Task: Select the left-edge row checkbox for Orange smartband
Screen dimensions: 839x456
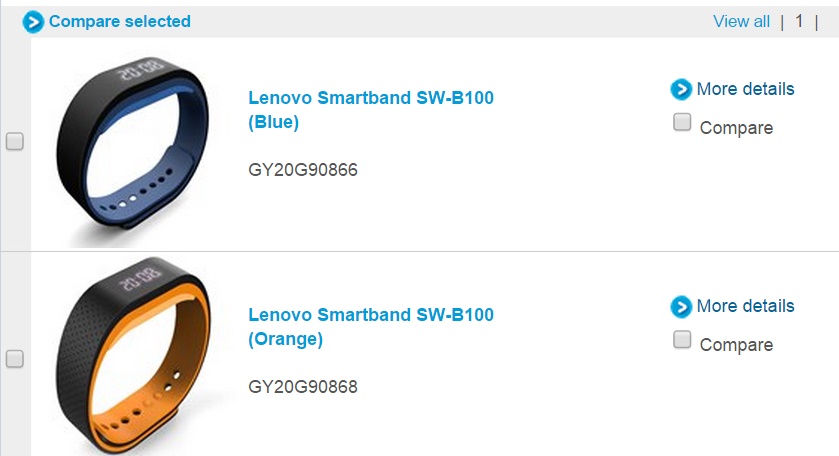Action: (x=15, y=359)
